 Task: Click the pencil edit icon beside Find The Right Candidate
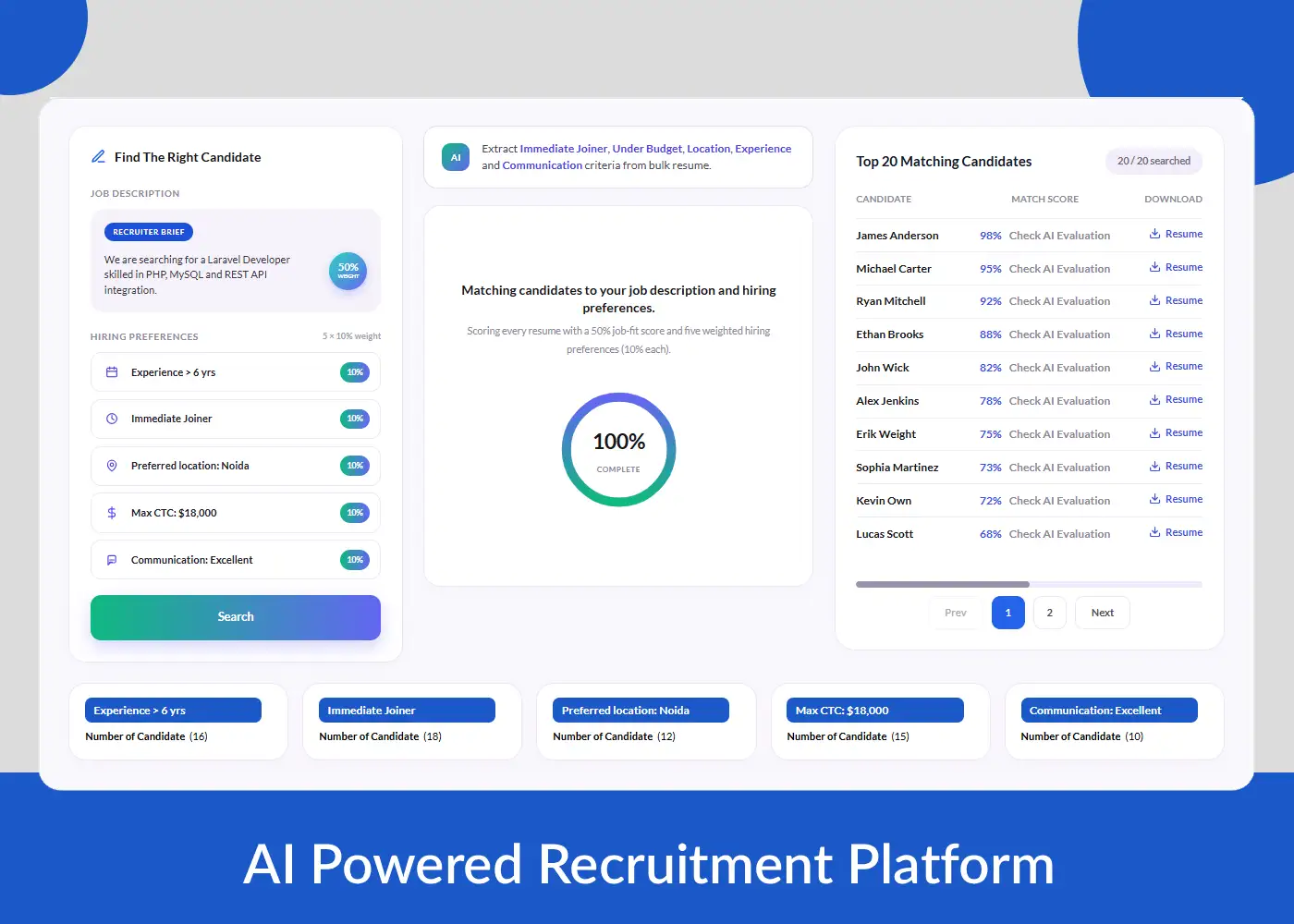point(98,157)
